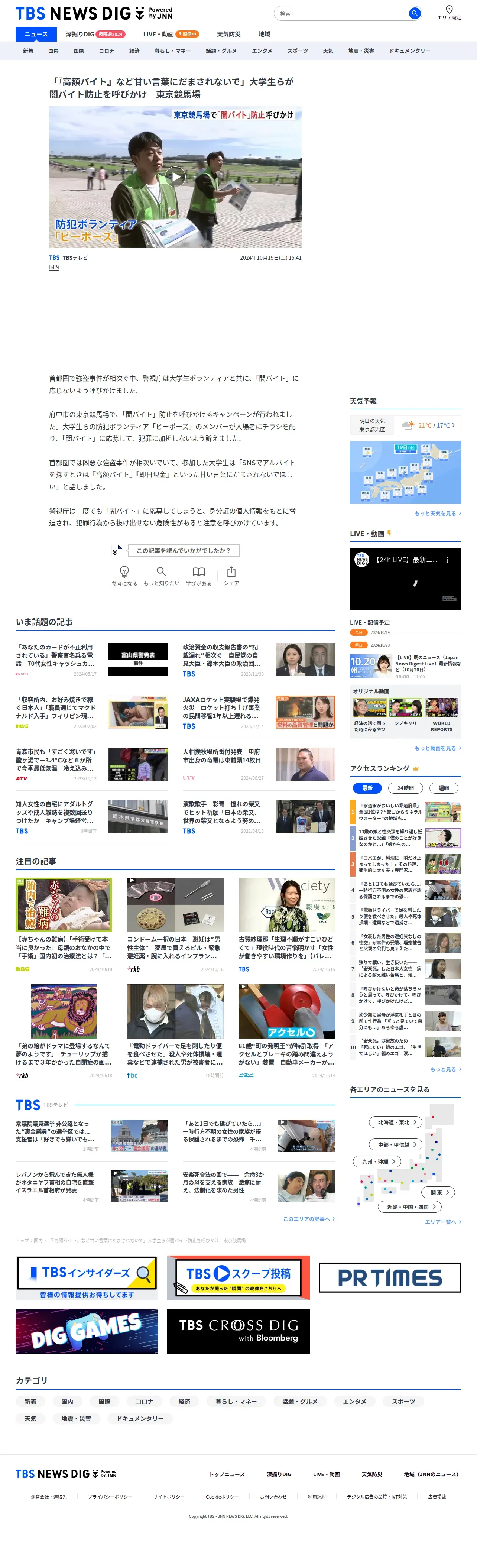Open the 赤ちゃんの難病 featured article thumbnail

(64, 904)
